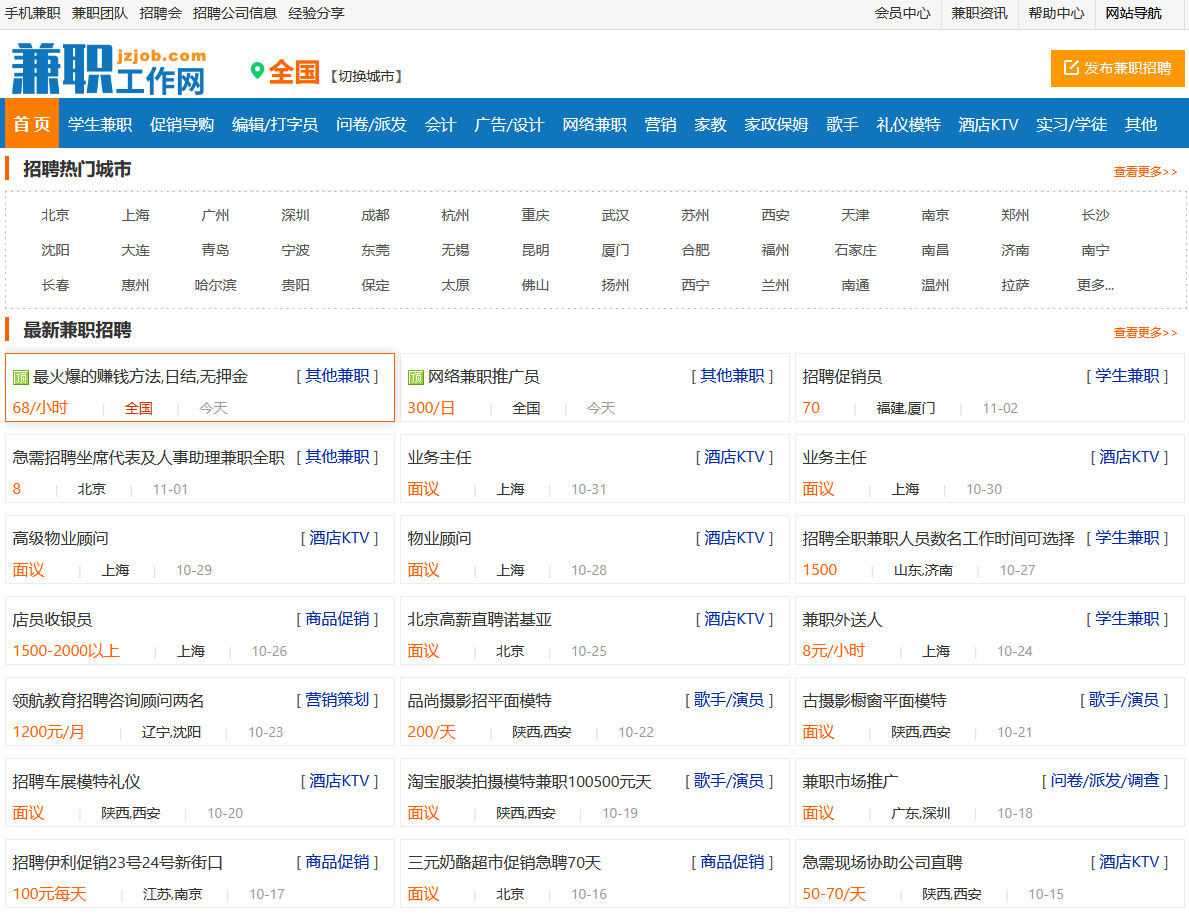Open the 酒店KTV category tab
1189x917 pixels.
click(x=988, y=123)
